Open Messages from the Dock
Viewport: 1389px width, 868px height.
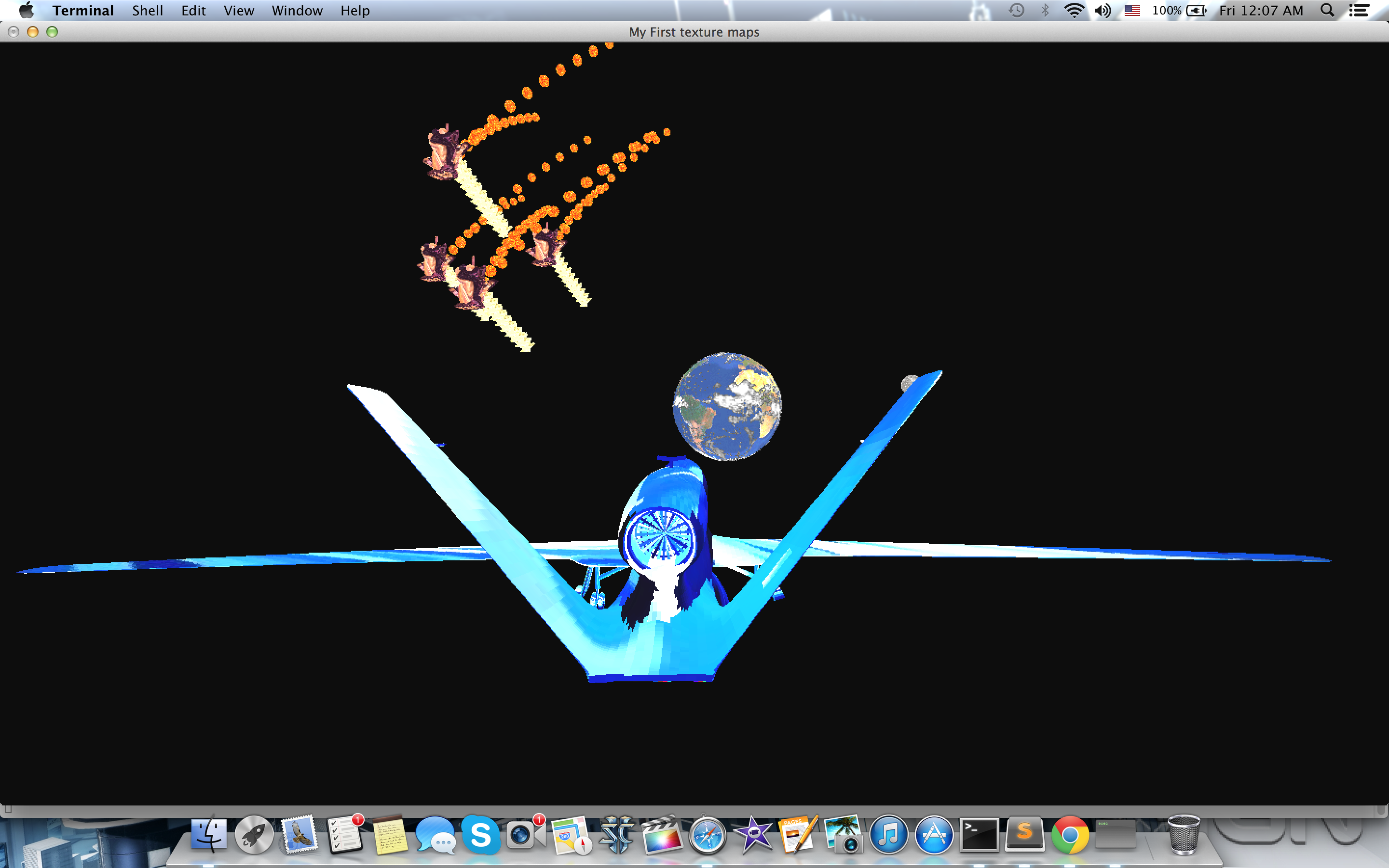tap(436, 834)
